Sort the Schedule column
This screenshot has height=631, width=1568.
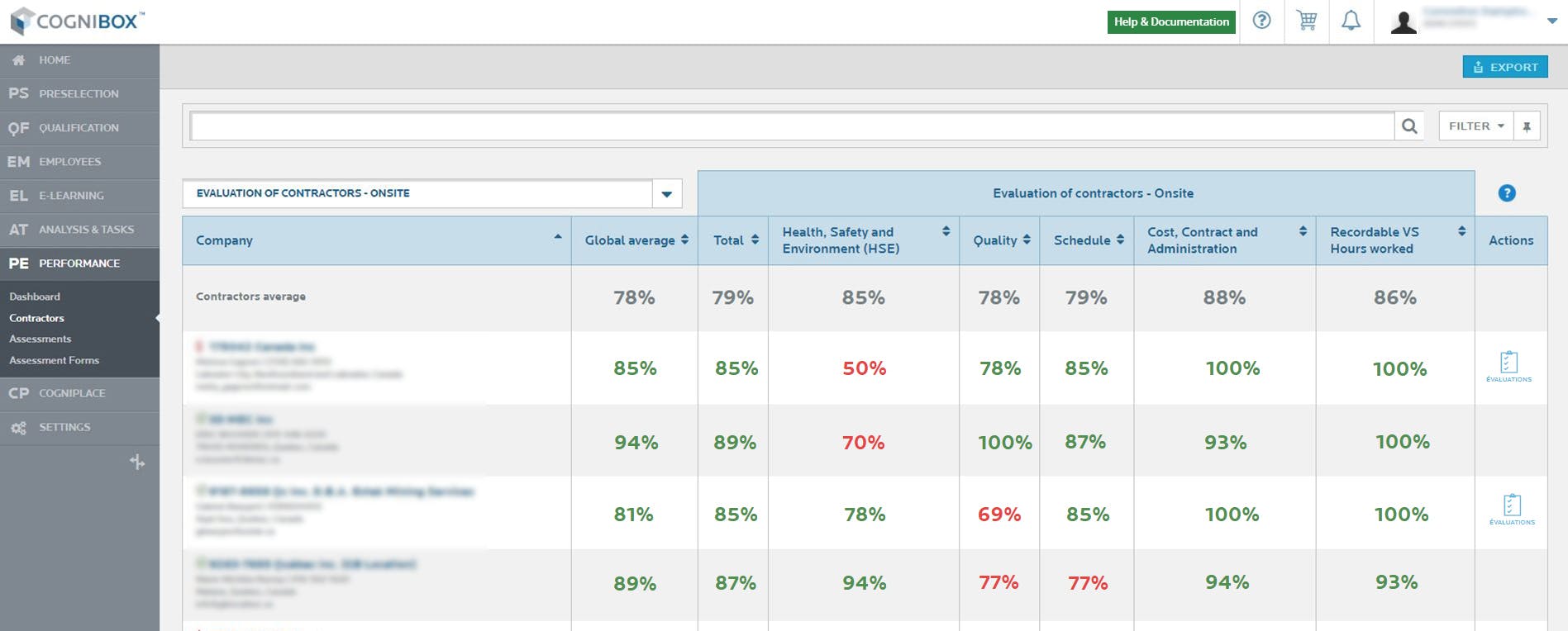tap(1120, 240)
